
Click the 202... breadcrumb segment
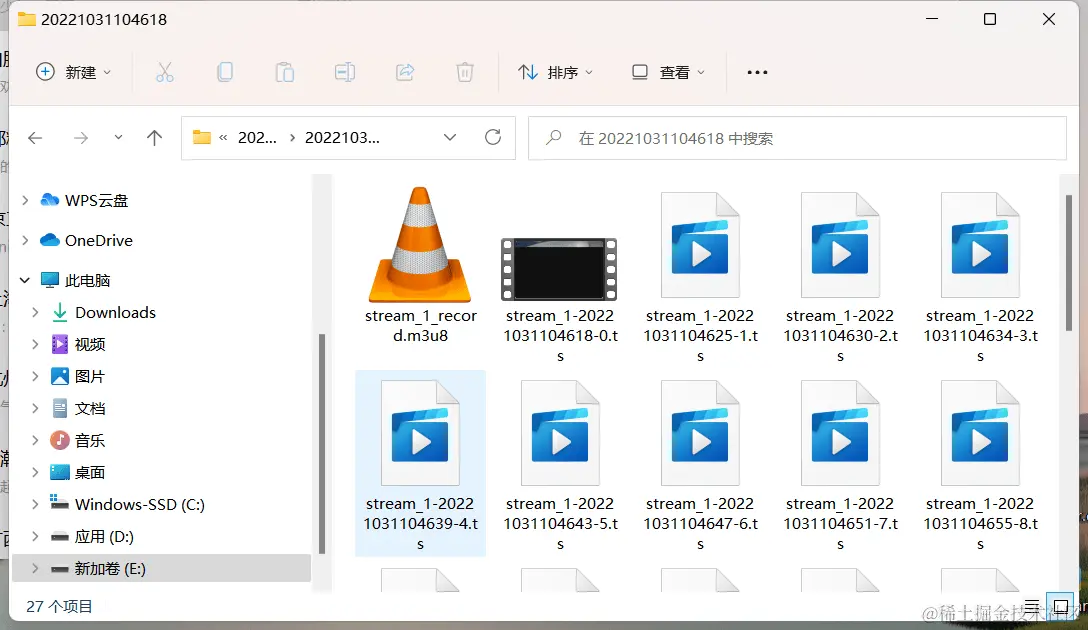pos(257,137)
